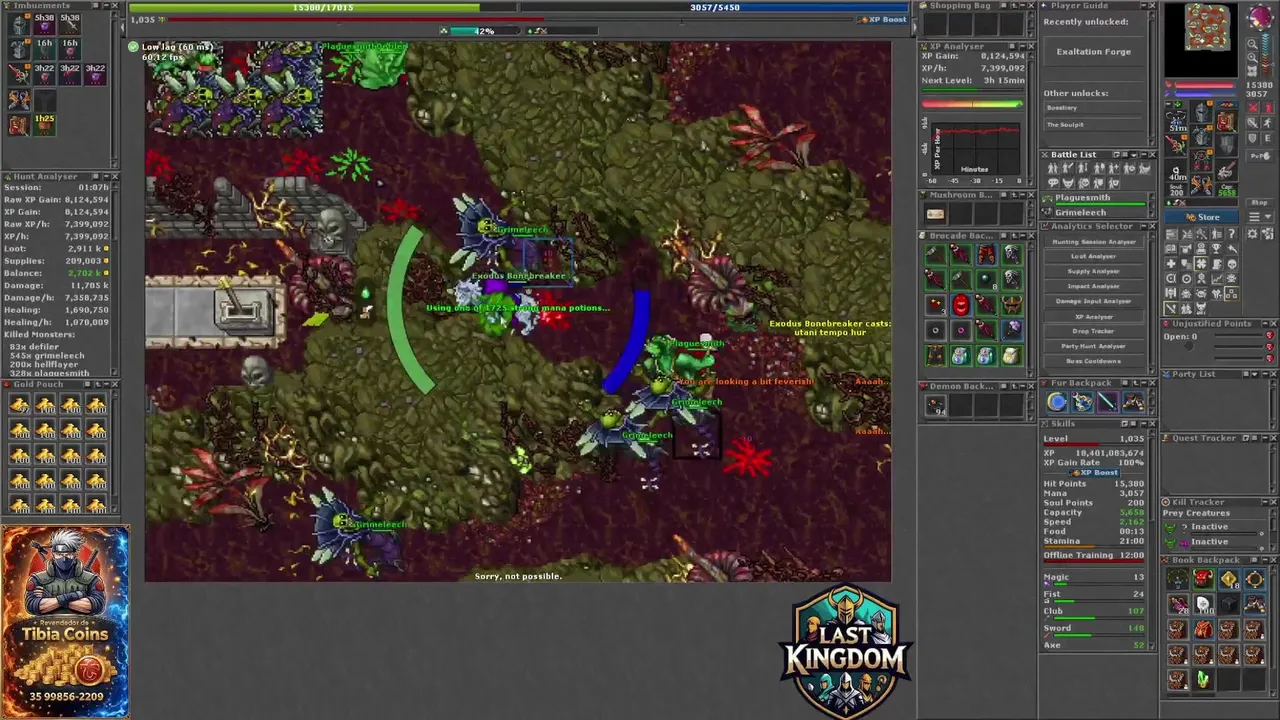
Task: Collapse the Kill Tracker panel
Action: click(x=1265, y=502)
